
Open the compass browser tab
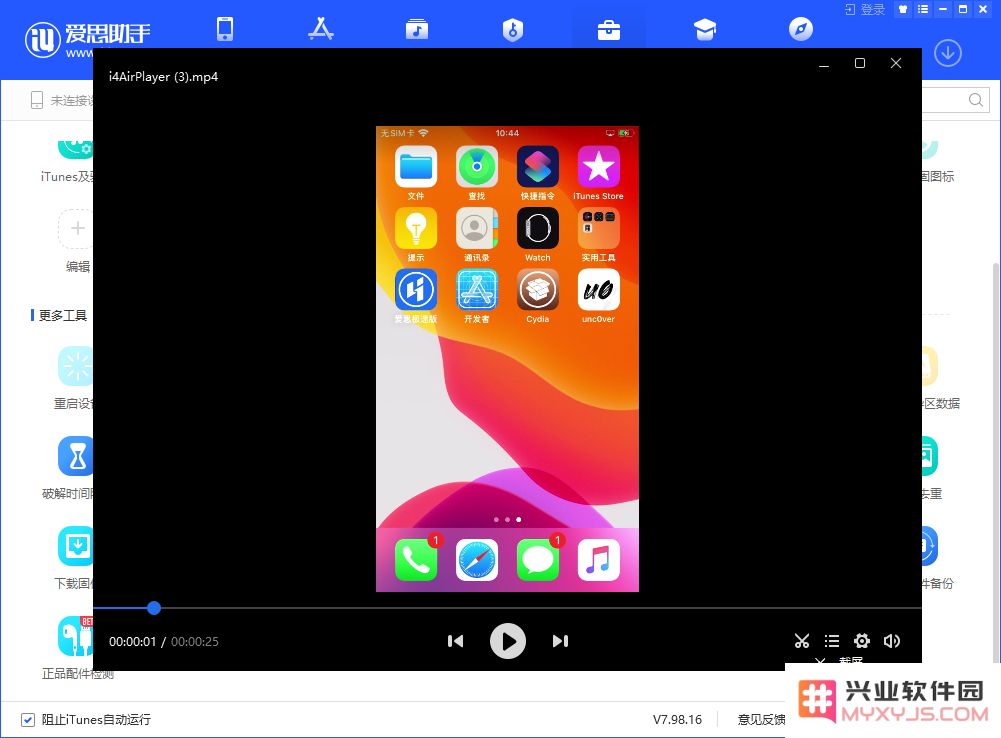801,29
